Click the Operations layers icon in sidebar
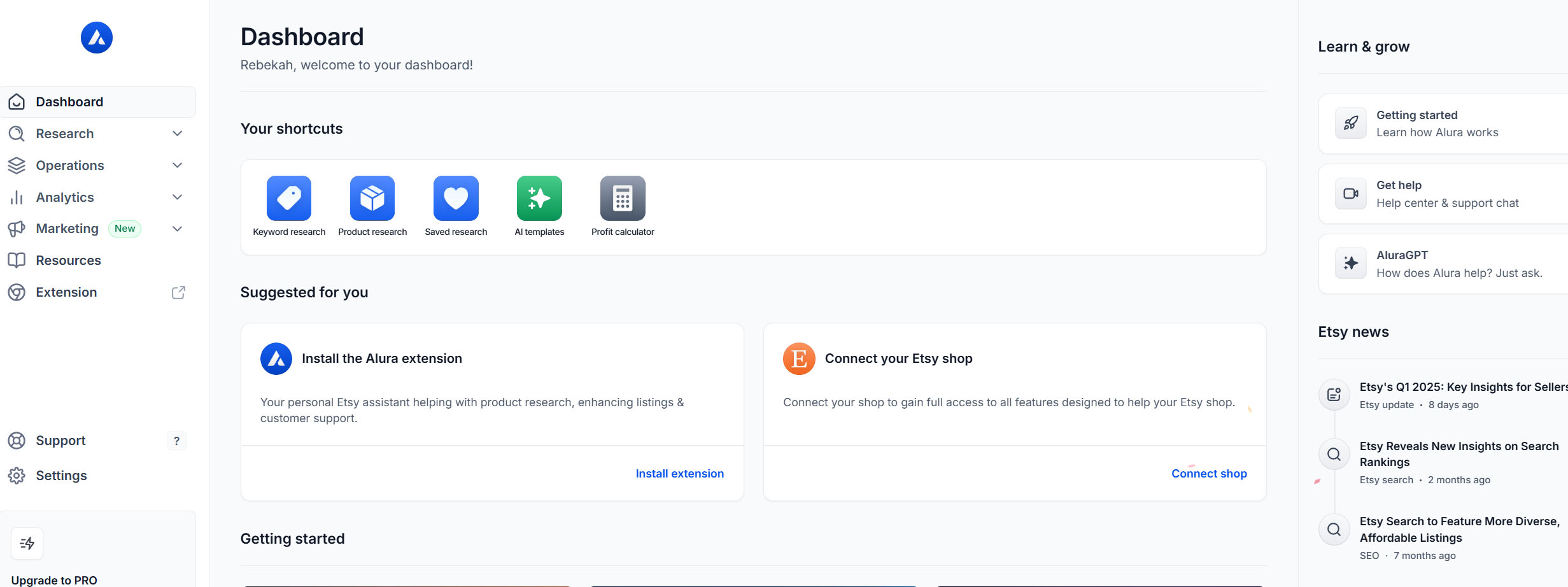Image resolution: width=1568 pixels, height=587 pixels. coord(17,166)
